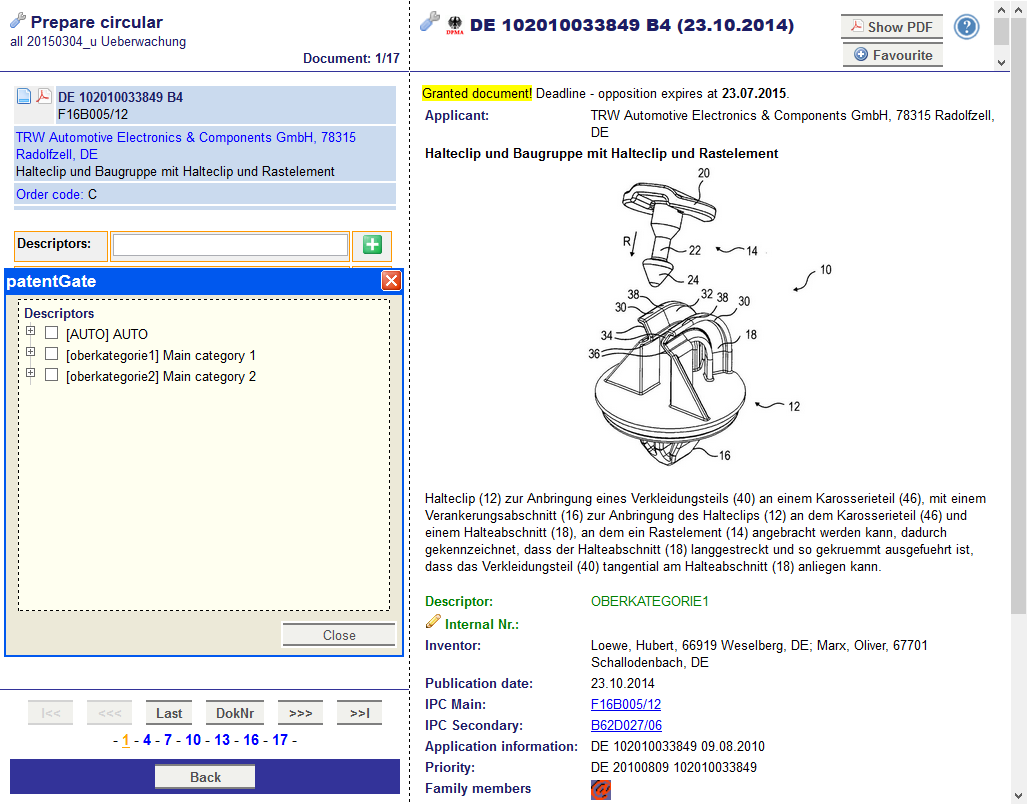
Task: Open page link 17
Action: click(x=280, y=740)
